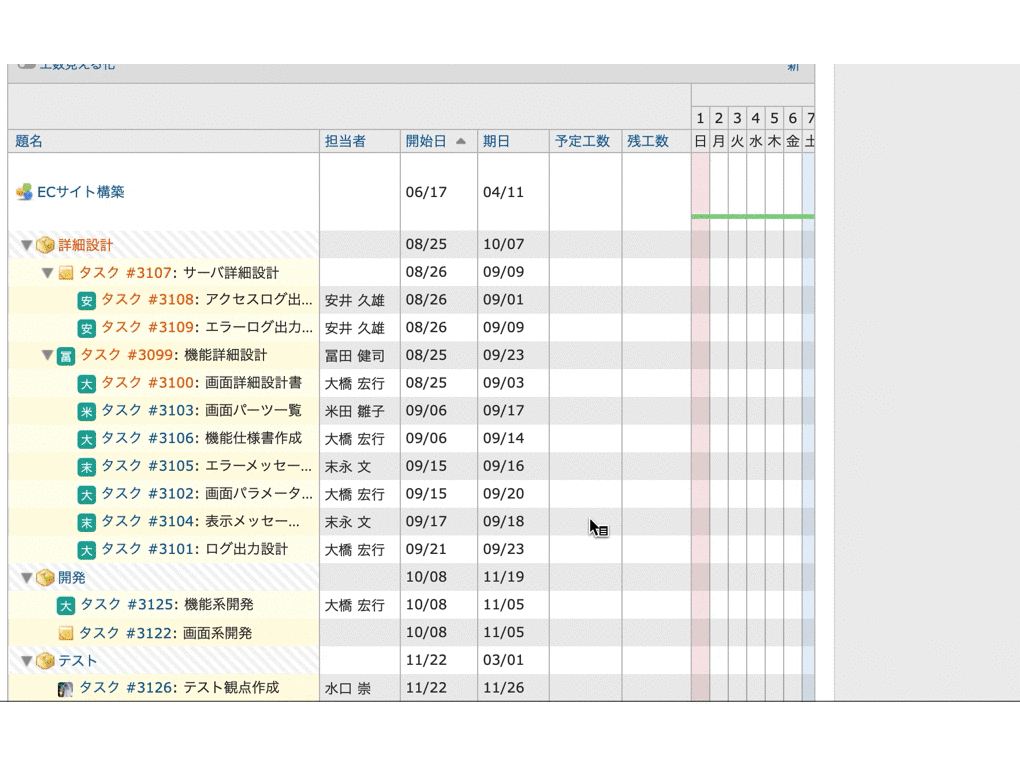Collapse the テスト version group
Image resolution: width=1020 pixels, height=765 pixels.
tap(27, 661)
